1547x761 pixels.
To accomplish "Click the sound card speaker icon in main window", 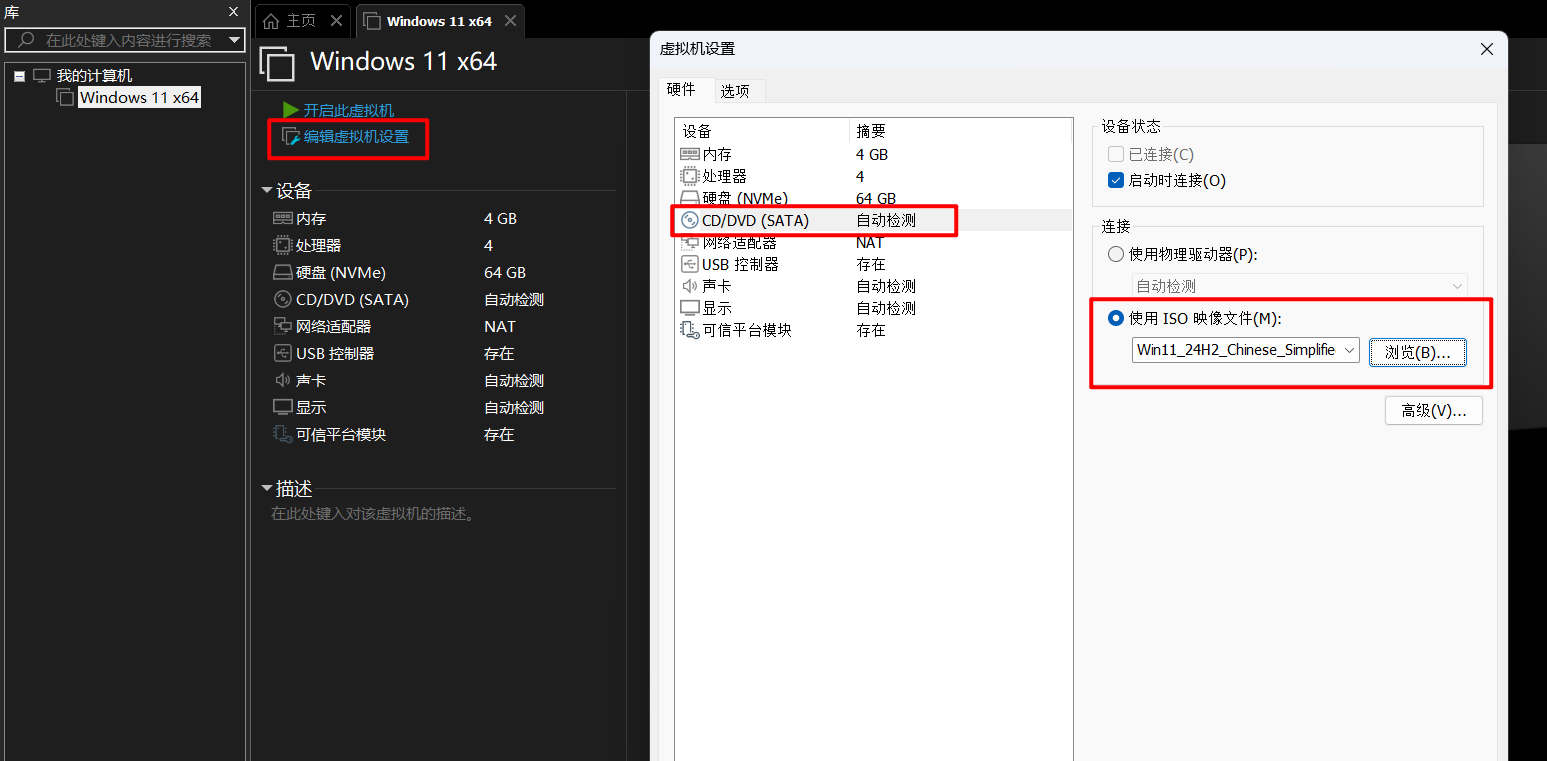I will click(x=282, y=380).
